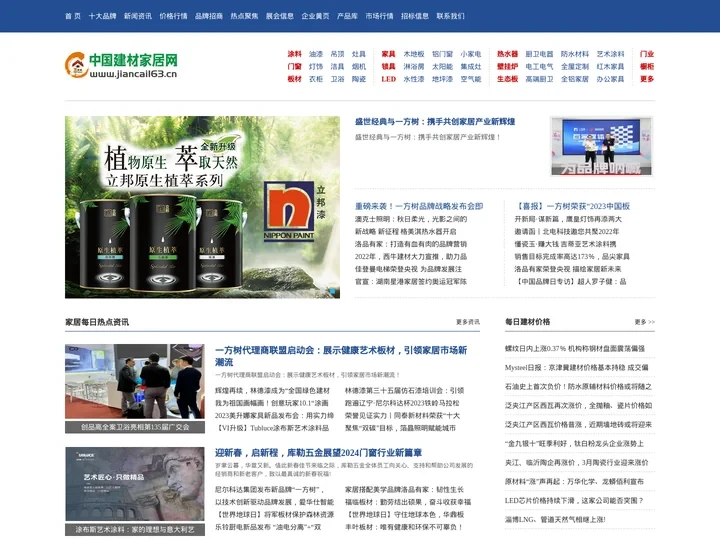This screenshot has height=540, width=720.
Task: Select the 灶具 category link
Action: tap(359, 54)
